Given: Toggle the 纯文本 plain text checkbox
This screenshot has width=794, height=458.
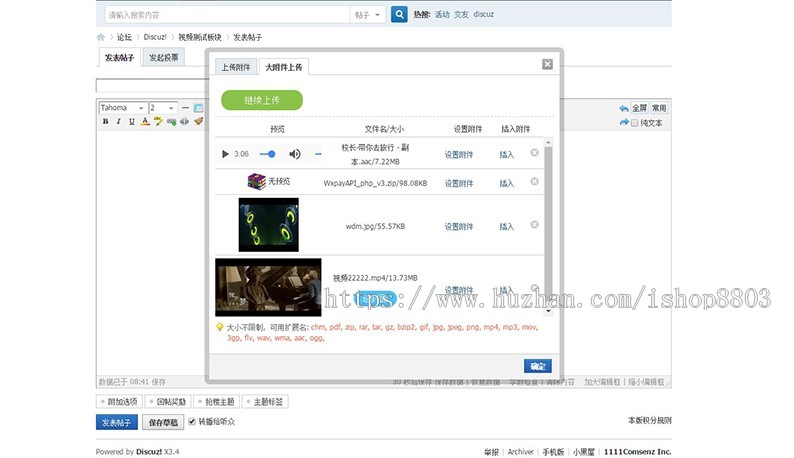Looking at the screenshot, I should point(634,123).
